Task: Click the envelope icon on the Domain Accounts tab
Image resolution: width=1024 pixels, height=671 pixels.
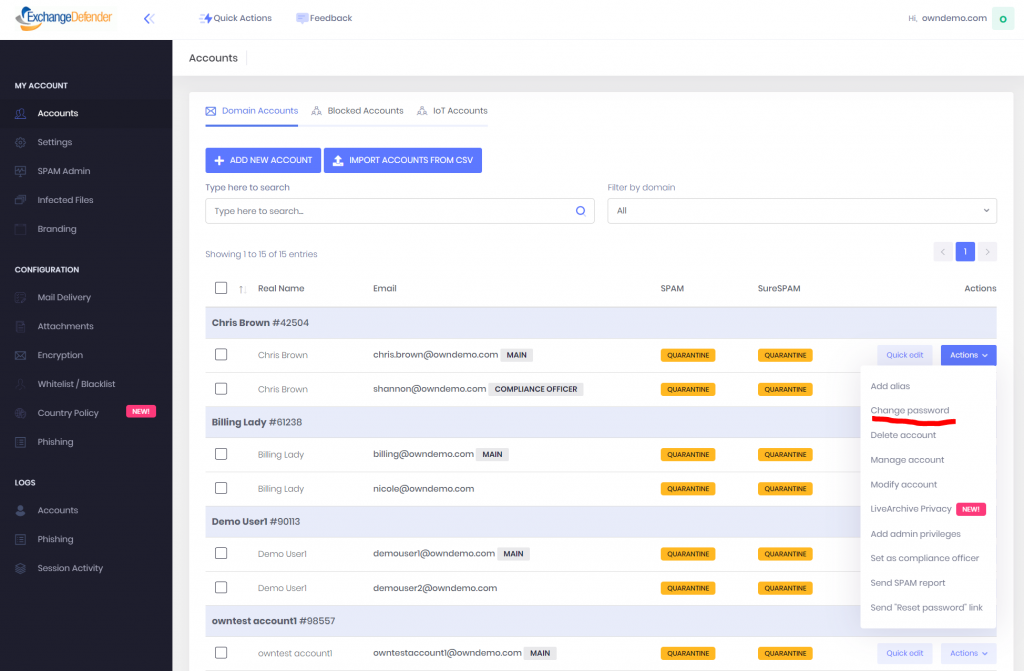Action: coord(211,111)
